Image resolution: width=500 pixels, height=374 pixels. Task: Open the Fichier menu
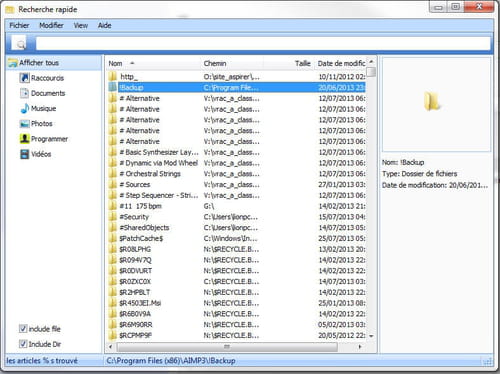[x=19, y=25]
